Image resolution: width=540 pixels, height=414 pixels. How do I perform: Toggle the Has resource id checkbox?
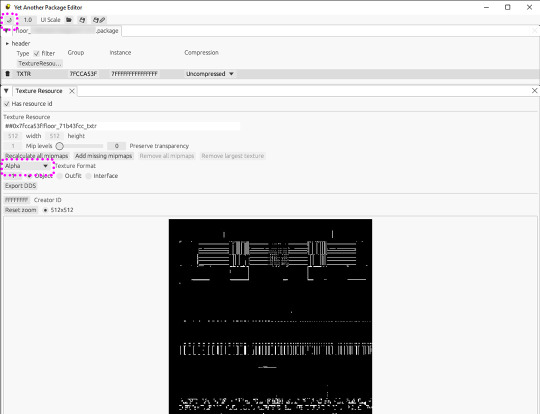7,104
